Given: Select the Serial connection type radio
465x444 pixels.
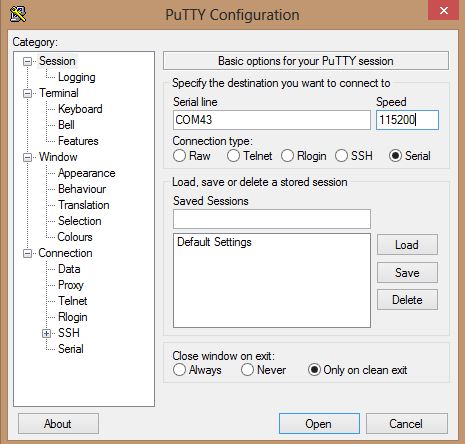Looking at the screenshot, I should tap(395, 156).
